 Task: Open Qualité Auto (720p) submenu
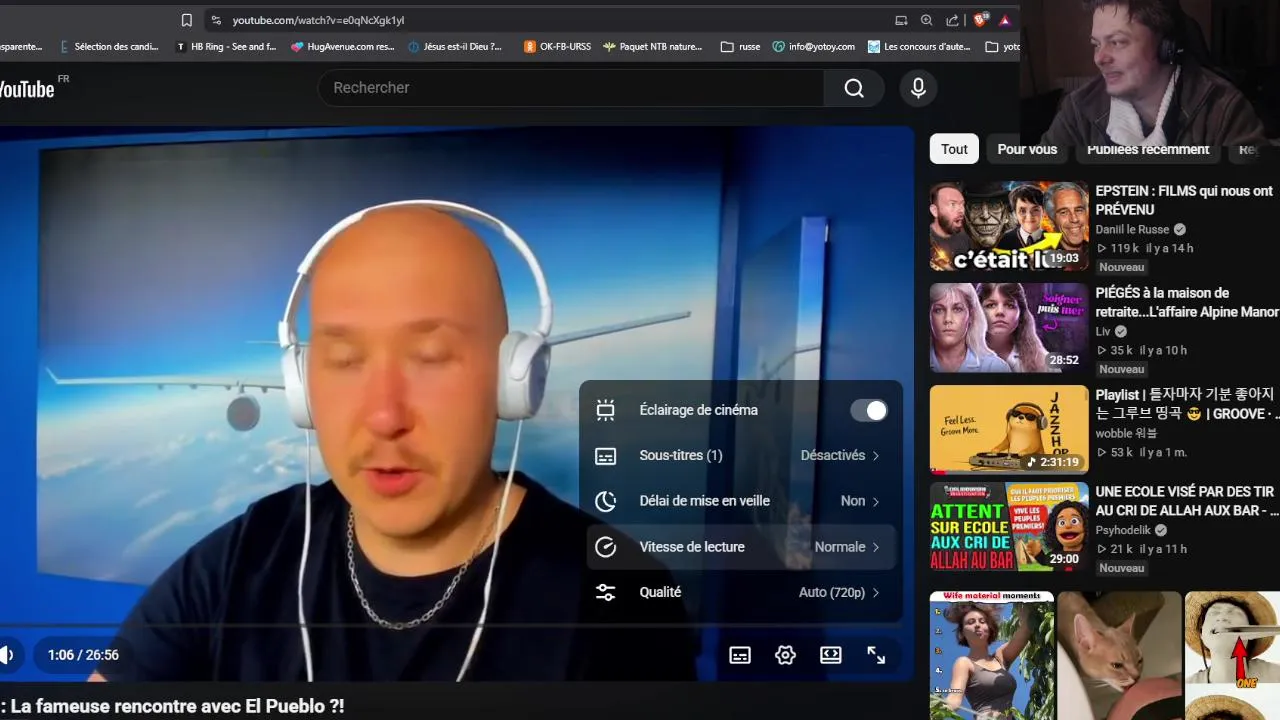point(741,592)
